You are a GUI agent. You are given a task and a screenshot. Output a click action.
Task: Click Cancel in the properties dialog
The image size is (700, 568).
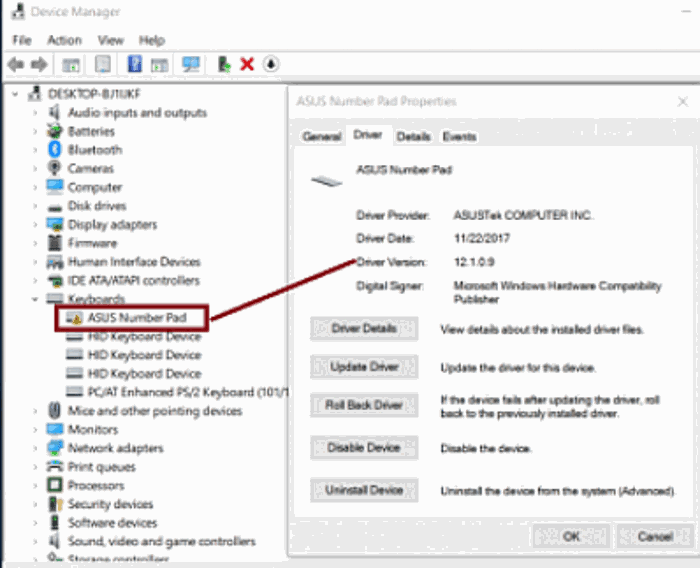pos(655,536)
